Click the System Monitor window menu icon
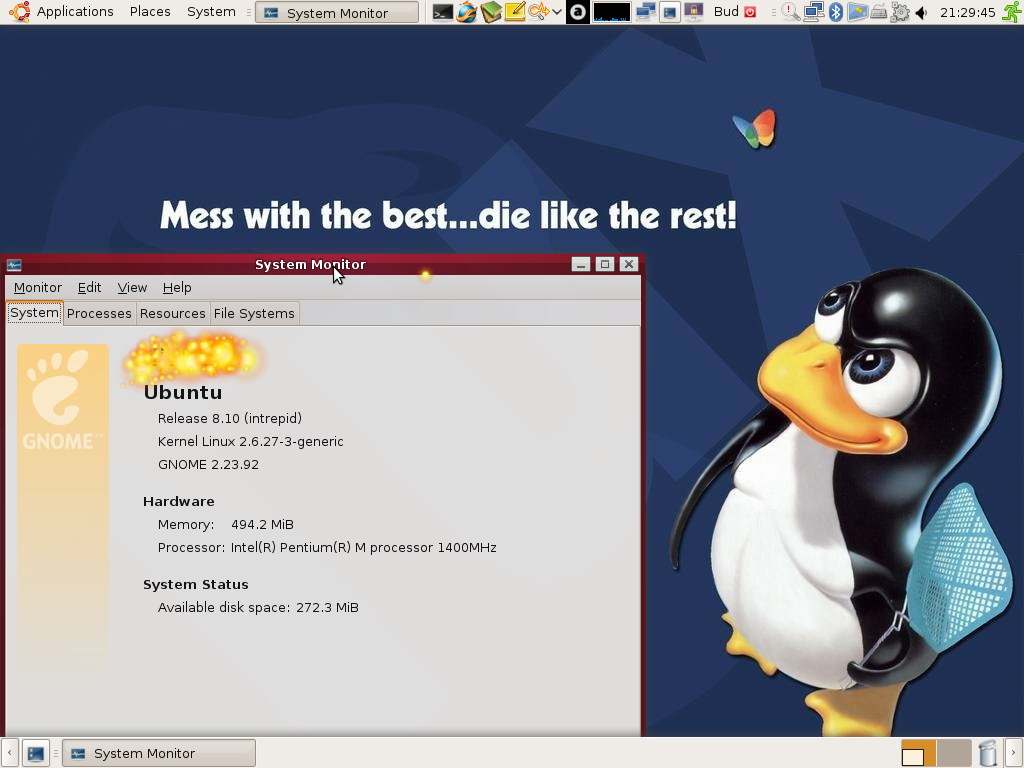This screenshot has height=768, width=1024. pyautogui.click(x=14, y=264)
